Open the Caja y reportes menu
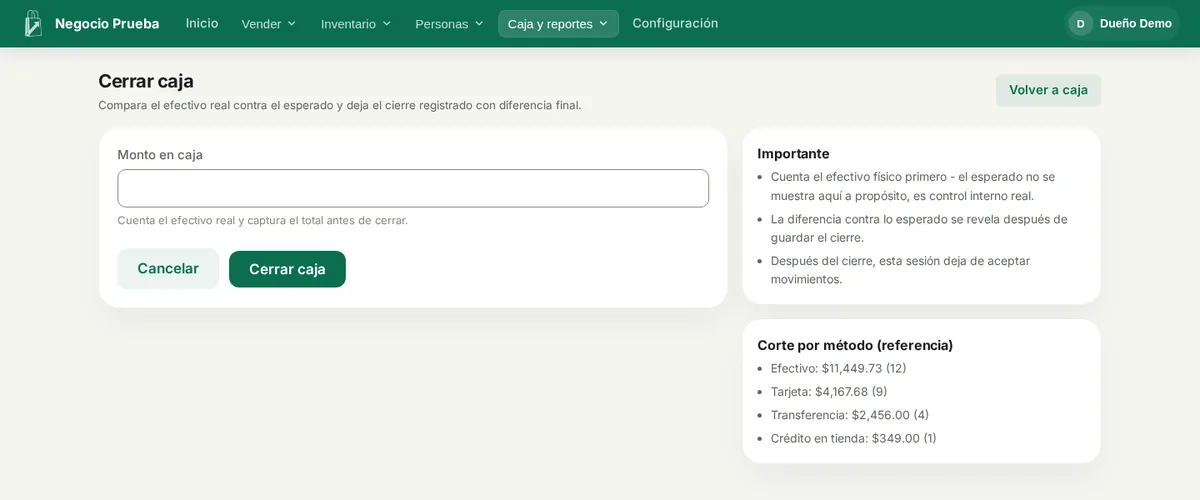 tap(558, 23)
